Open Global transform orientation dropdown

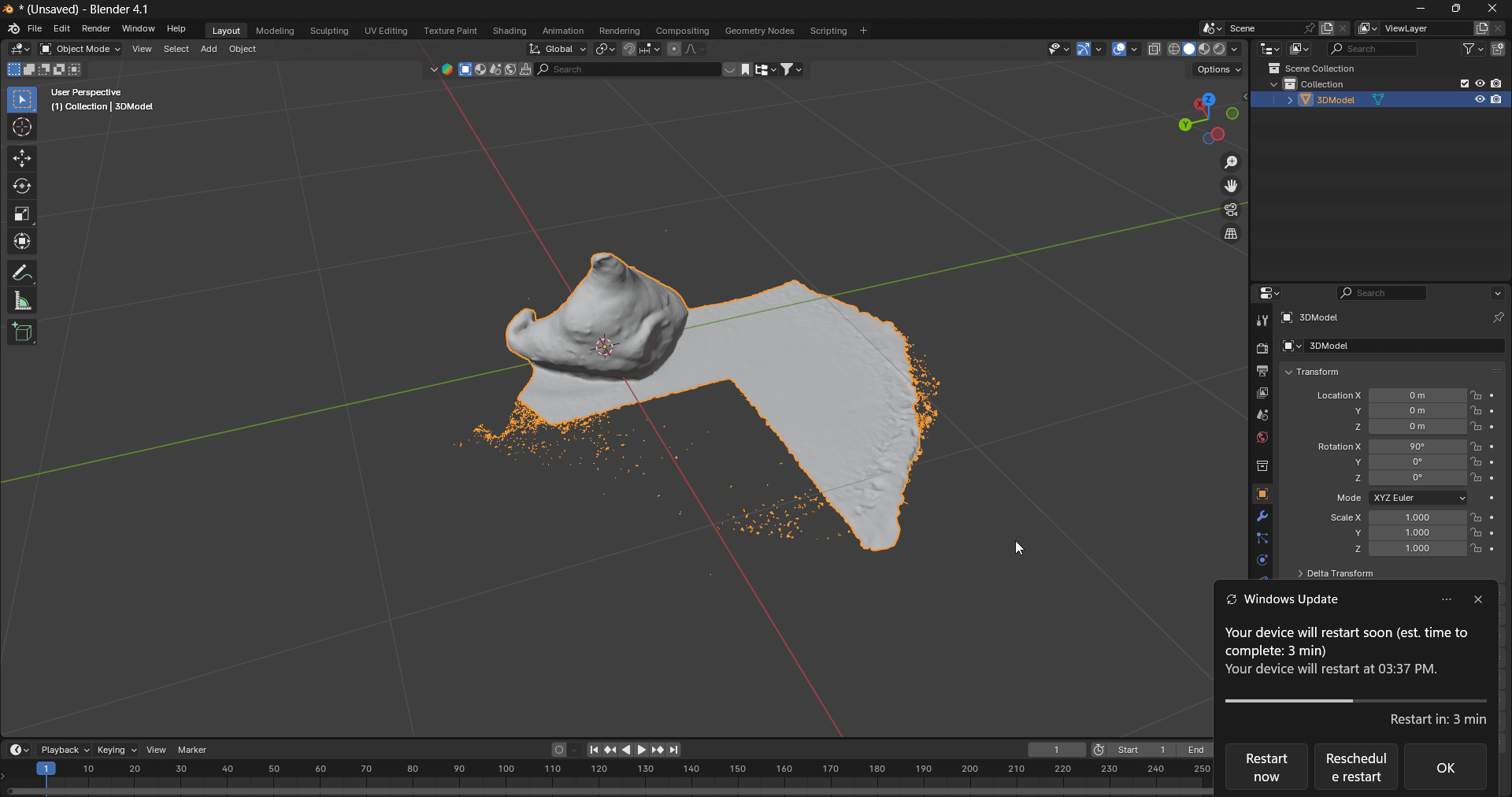point(558,49)
